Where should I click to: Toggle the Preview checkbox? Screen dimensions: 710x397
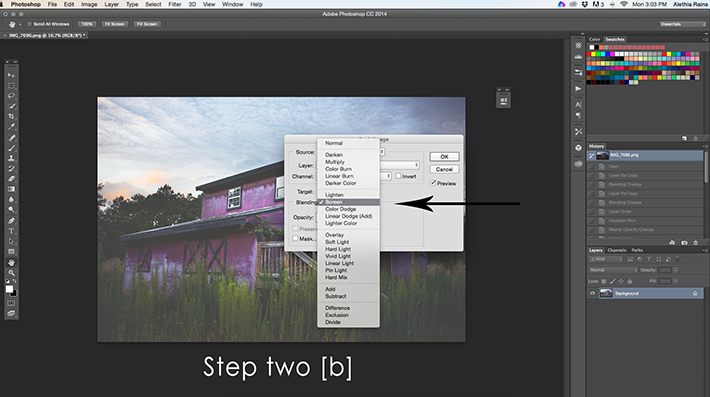point(433,183)
